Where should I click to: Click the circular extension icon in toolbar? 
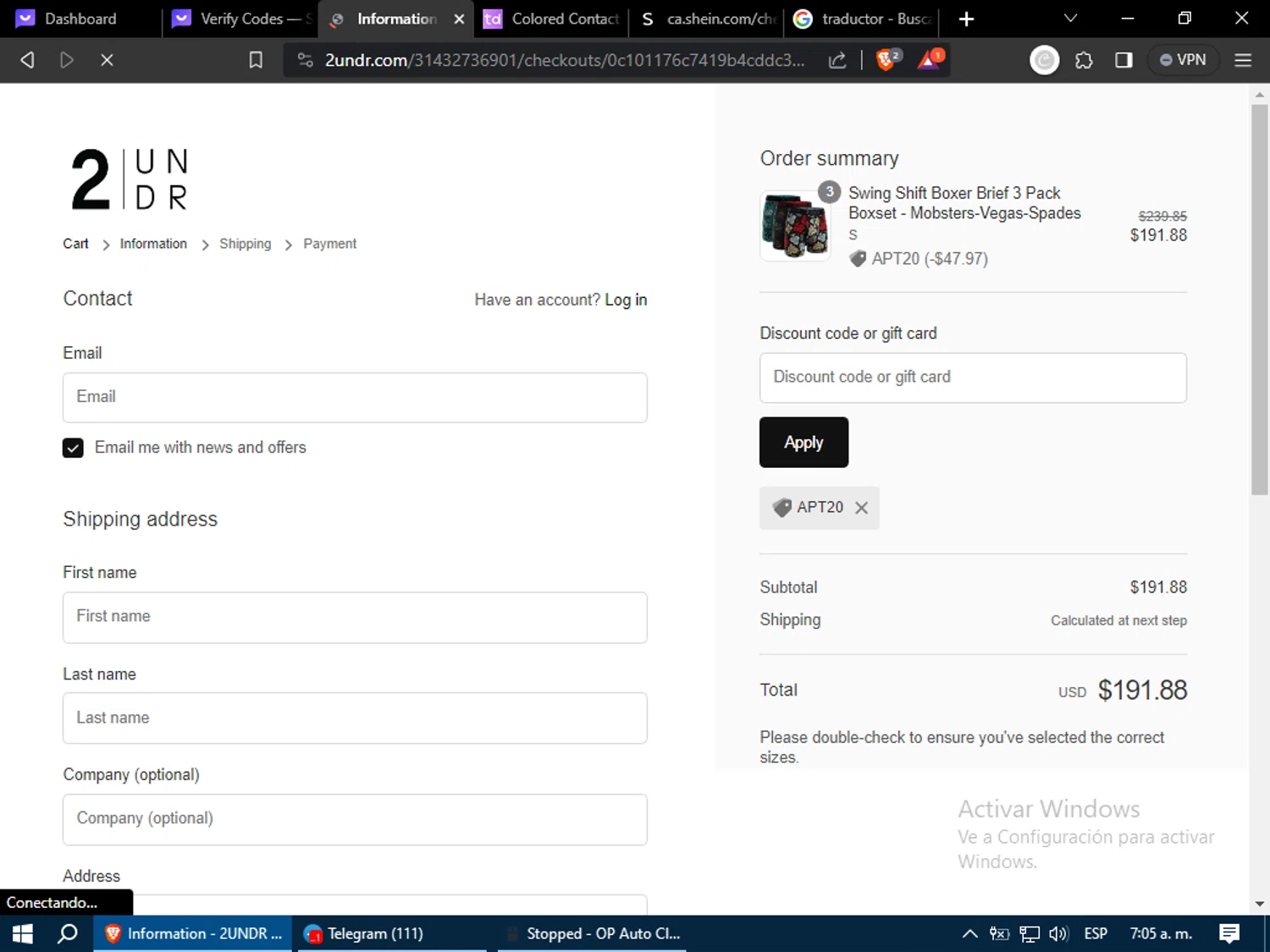(x=1044, y=60)
